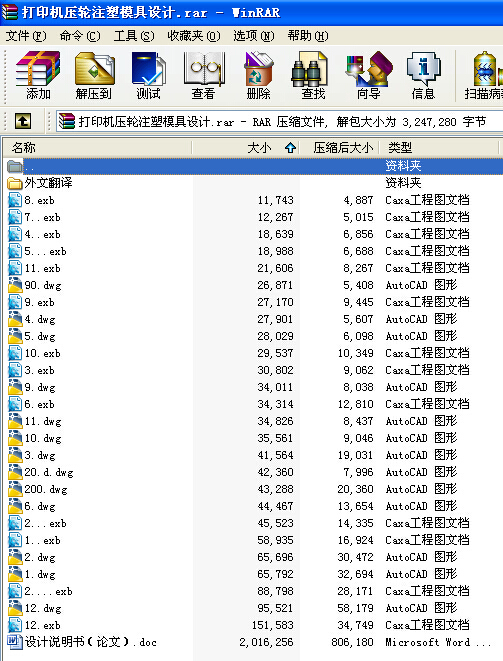Click the icon of 90.dwg file

(15, 285)
